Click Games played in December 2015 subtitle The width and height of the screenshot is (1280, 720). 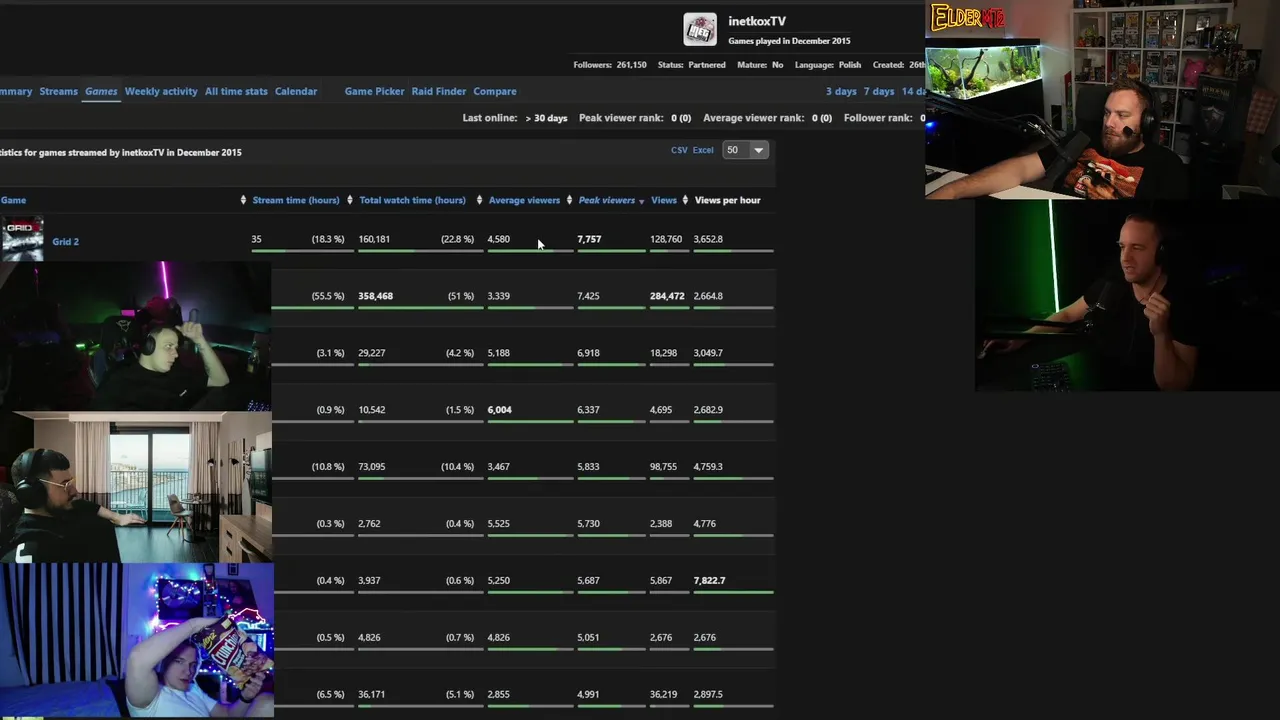click(x=789, y=41)
